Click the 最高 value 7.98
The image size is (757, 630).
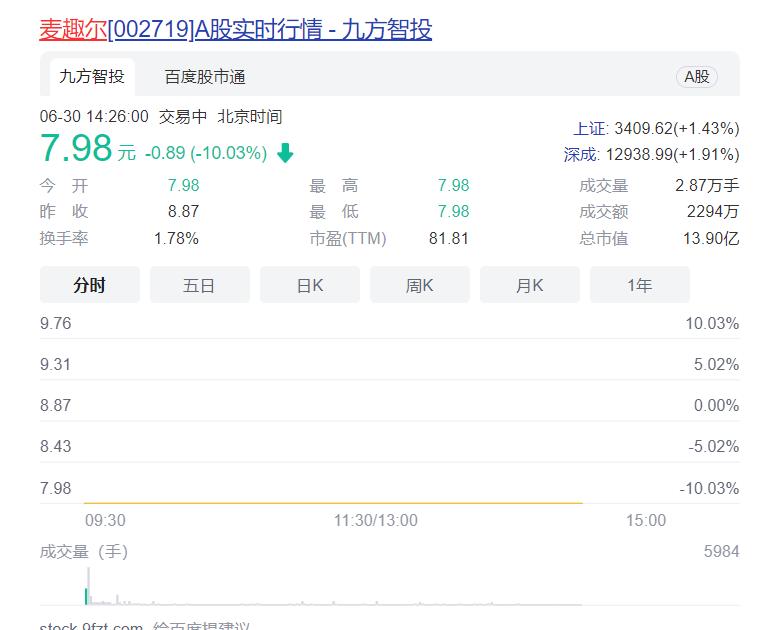(453, 185)
